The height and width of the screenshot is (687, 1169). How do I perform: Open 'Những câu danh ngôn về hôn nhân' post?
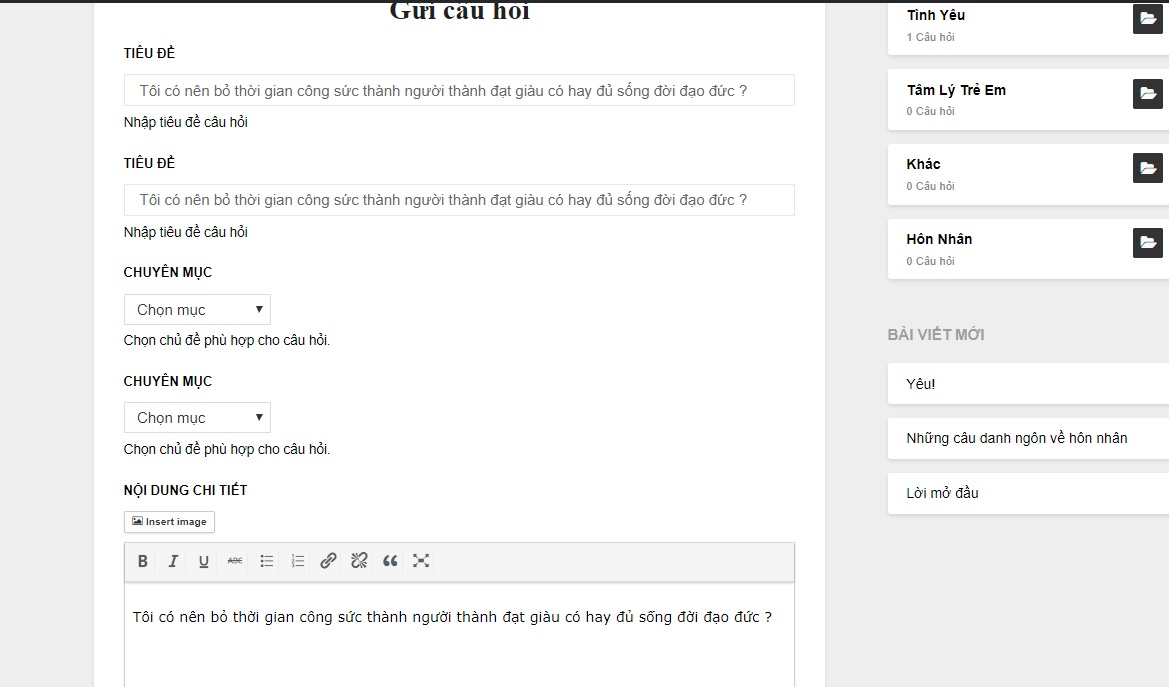tap(1017, 439)
